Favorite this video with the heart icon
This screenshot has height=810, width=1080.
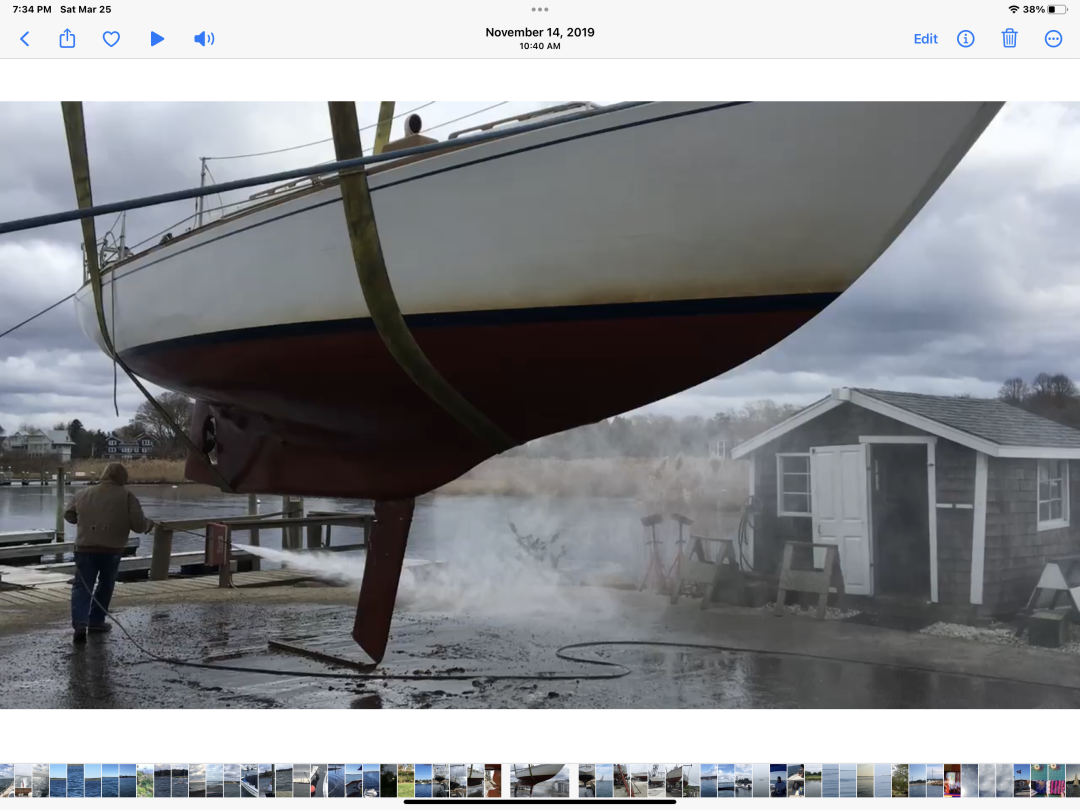pos(111,39)
